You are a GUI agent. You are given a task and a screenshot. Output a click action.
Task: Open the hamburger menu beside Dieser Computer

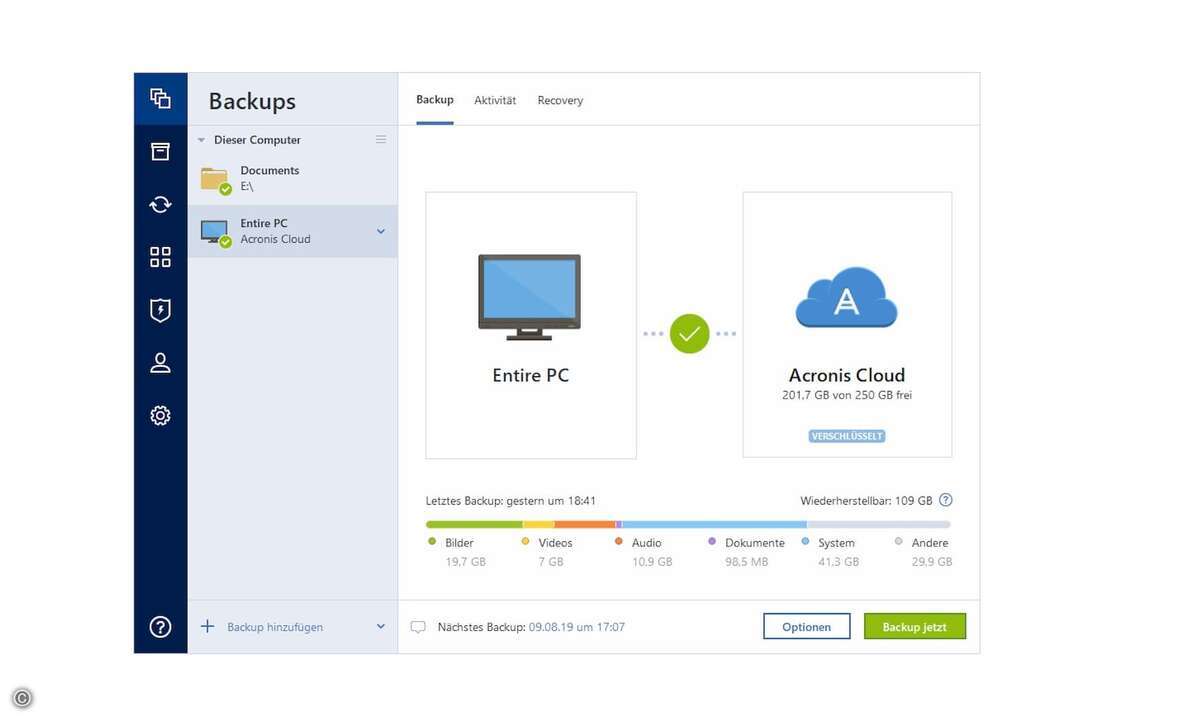point(381,140)
